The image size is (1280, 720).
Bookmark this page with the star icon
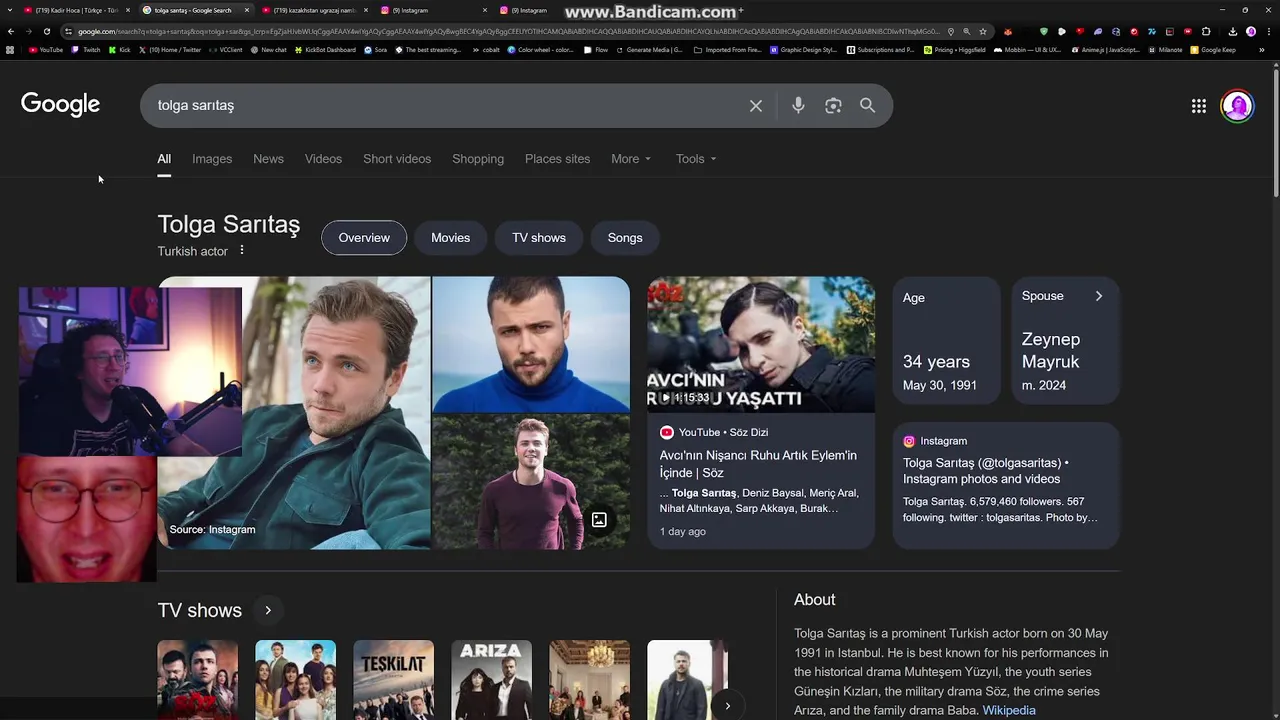(983, 31)
